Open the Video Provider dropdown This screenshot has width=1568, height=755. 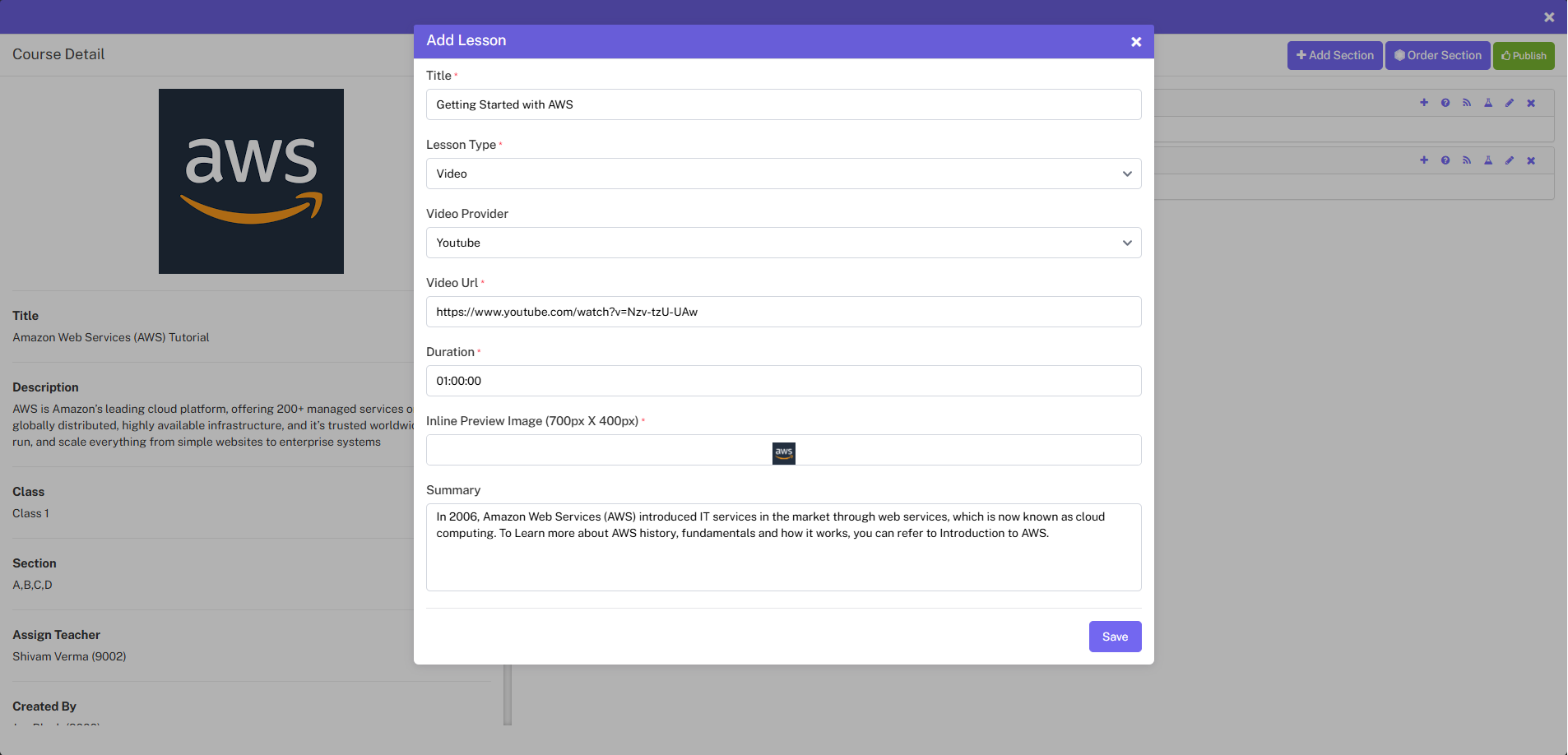782,243
